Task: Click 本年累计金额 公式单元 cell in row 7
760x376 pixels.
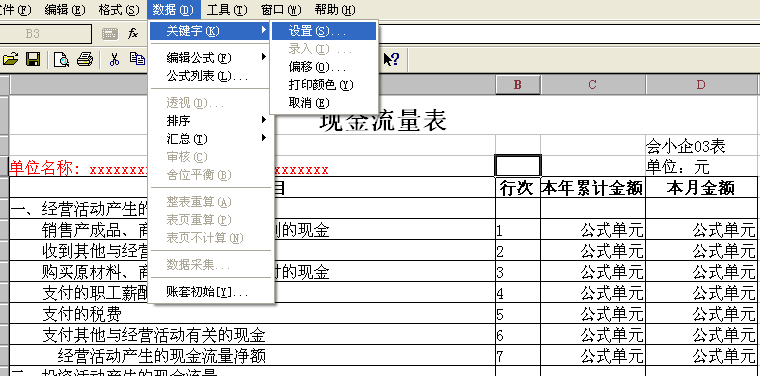Action: pos(593,355)
